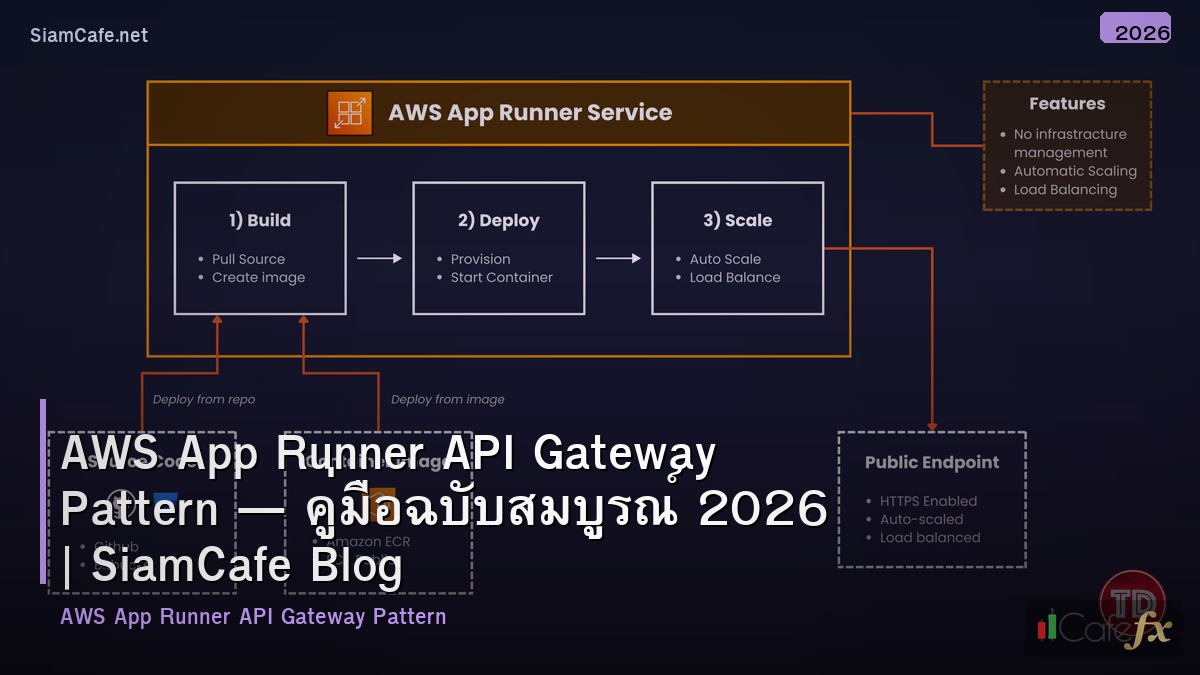Select the 3) Scale stage box
The image size is (1200, 675).
737,248
